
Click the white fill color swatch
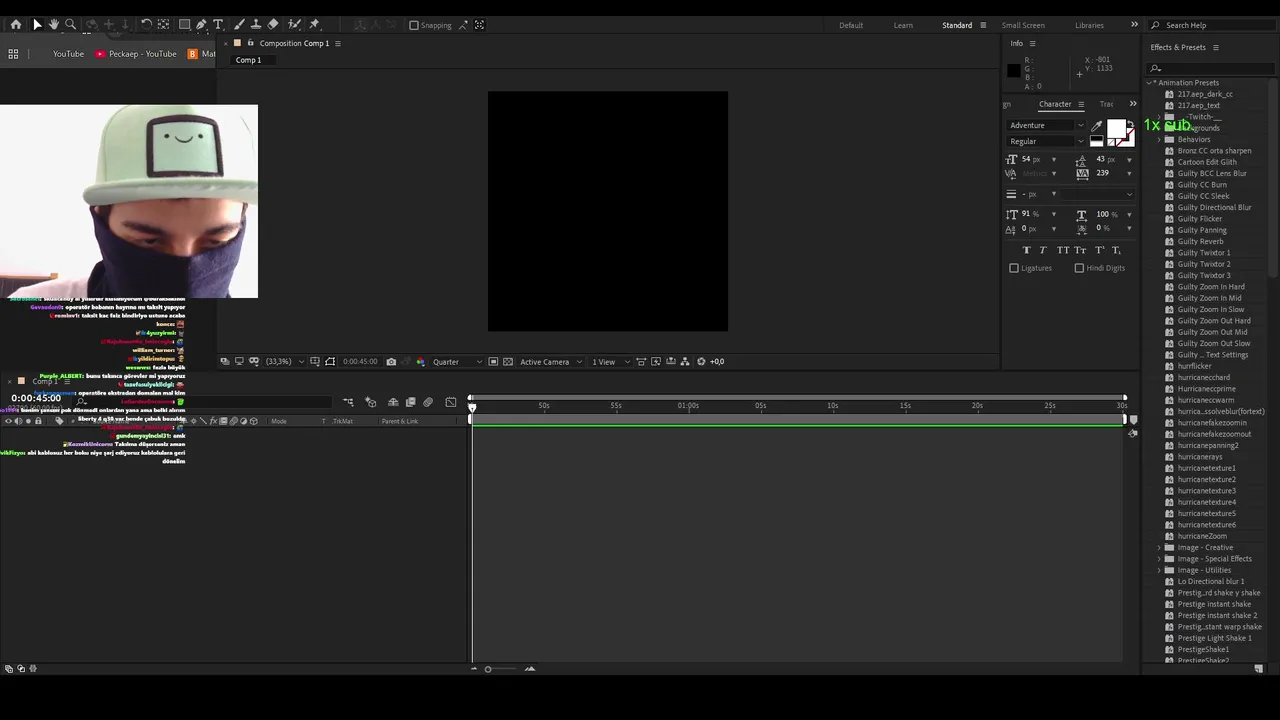(1116, 130)
